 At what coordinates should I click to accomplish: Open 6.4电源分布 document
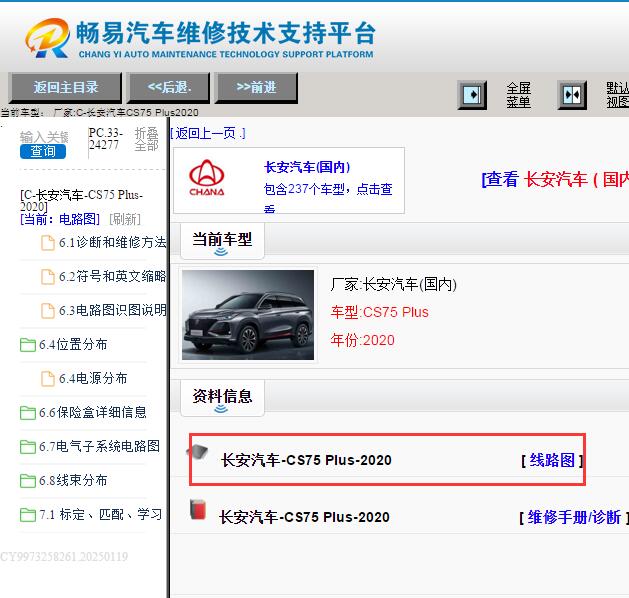93,378
